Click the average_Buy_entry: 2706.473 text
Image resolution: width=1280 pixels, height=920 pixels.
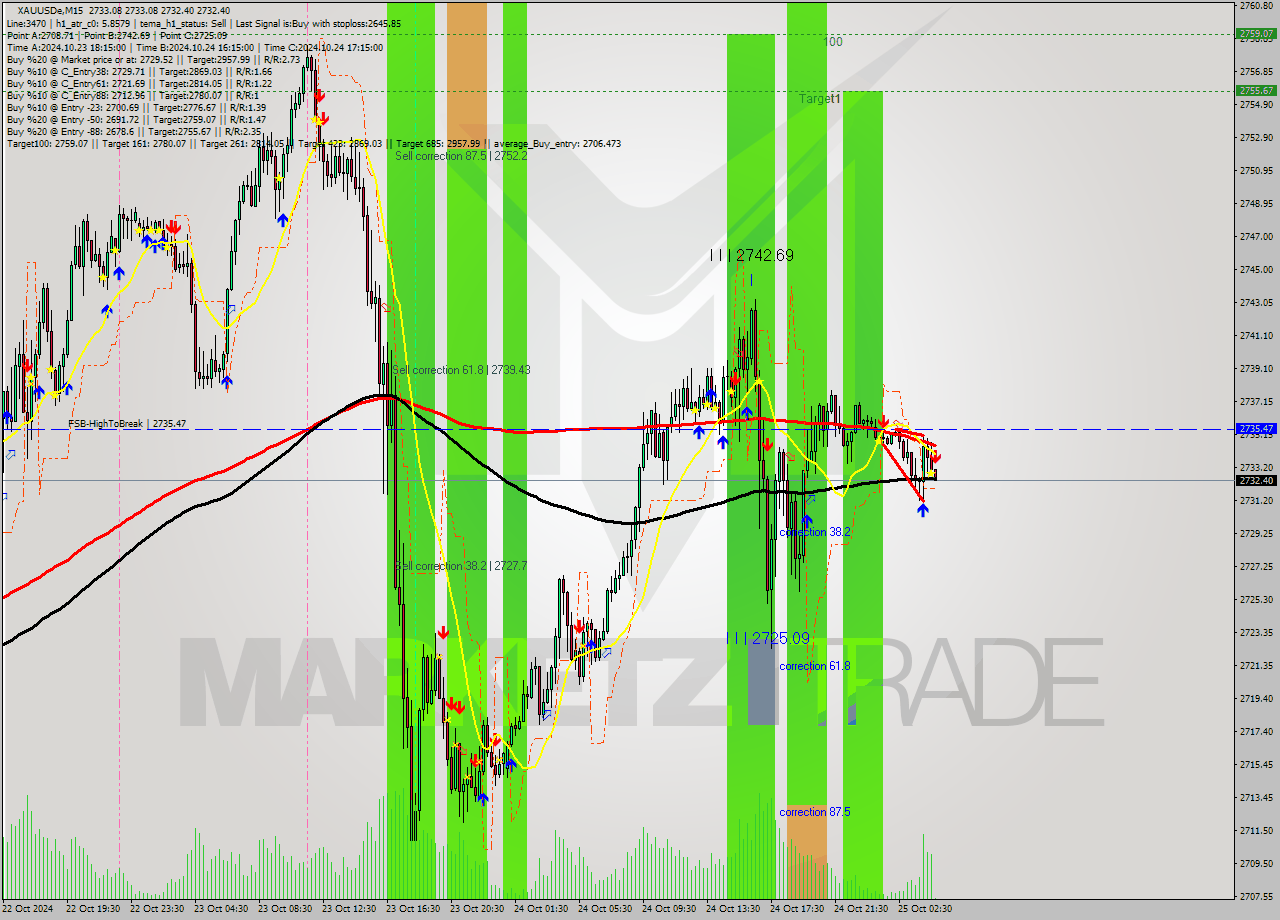tap(557, 143)
